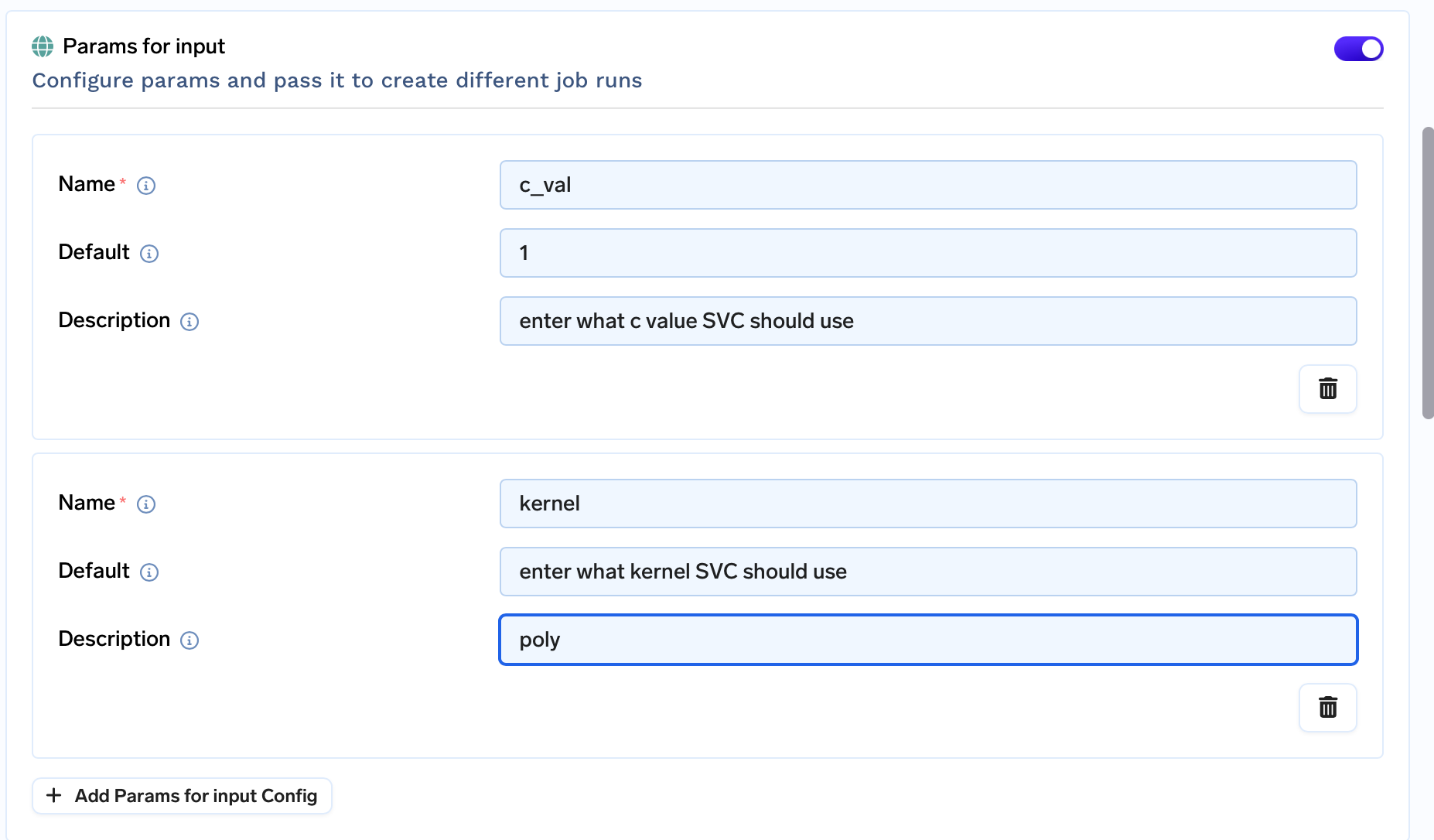1434x840 pixels.
Task: Click info icon beside kernel Description label
Action: tap(189, 640)
